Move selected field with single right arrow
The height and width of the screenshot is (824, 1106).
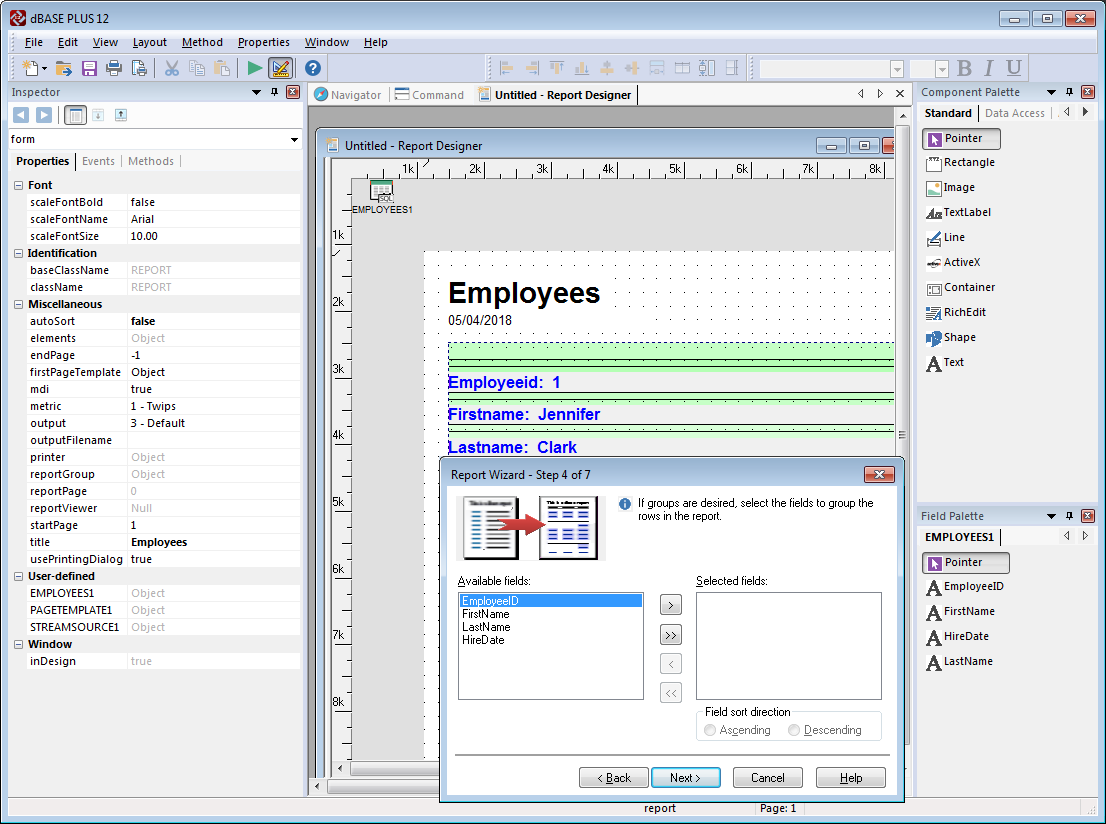[671, 605]
